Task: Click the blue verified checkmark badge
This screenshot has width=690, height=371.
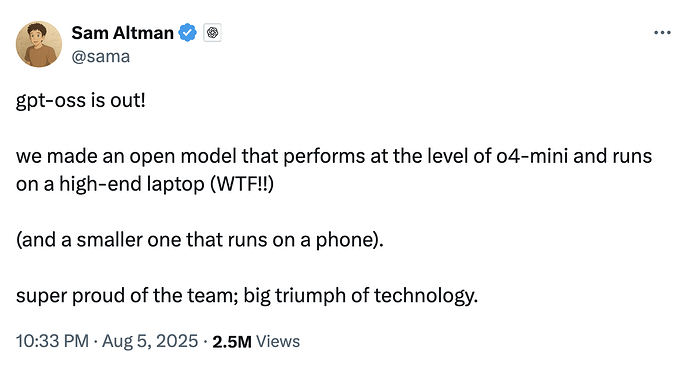Action: point(187,33)
